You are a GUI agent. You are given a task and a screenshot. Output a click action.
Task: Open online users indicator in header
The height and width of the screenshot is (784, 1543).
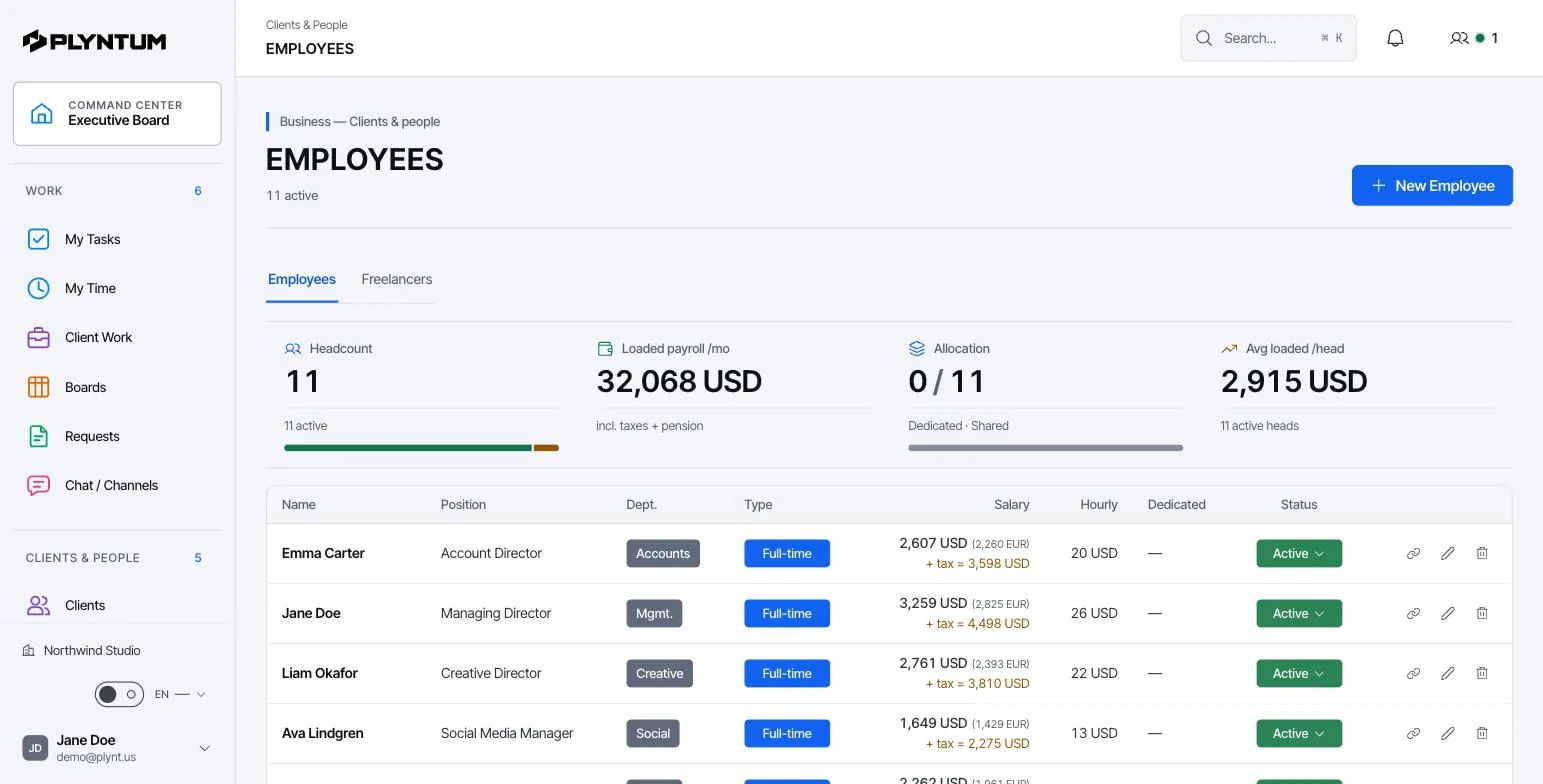[x=1474, y=38]
